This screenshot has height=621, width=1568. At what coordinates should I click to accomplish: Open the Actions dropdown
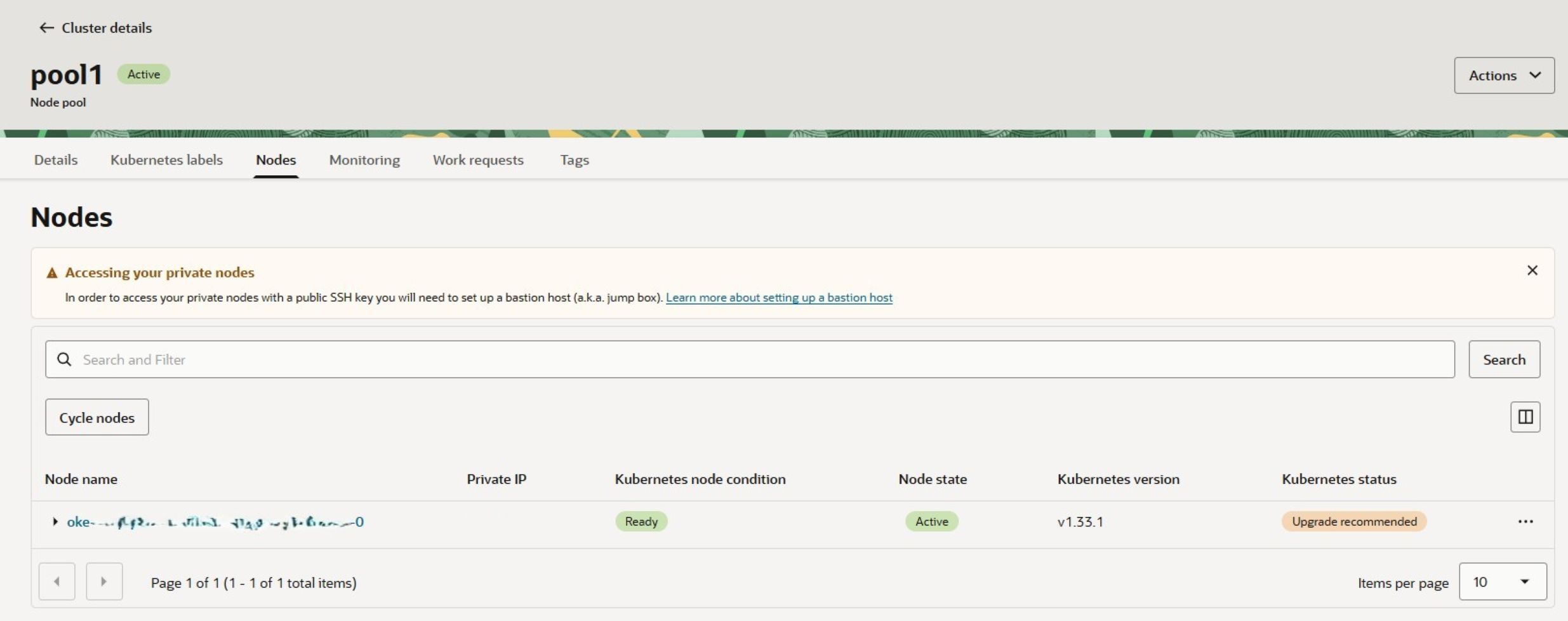(1503, 75)
